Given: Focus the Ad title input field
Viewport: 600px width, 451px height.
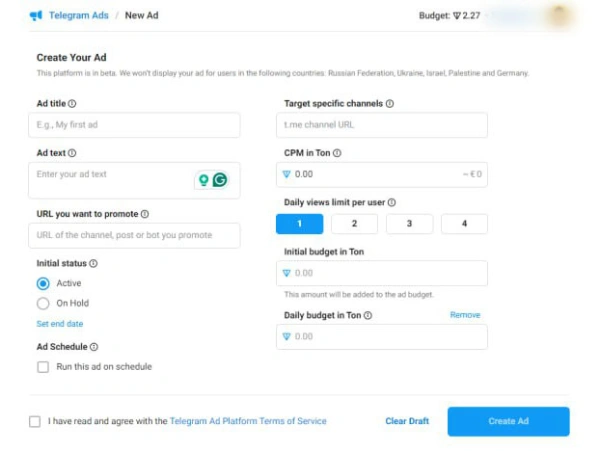Looking at the screenshot, I should [134, 125].
